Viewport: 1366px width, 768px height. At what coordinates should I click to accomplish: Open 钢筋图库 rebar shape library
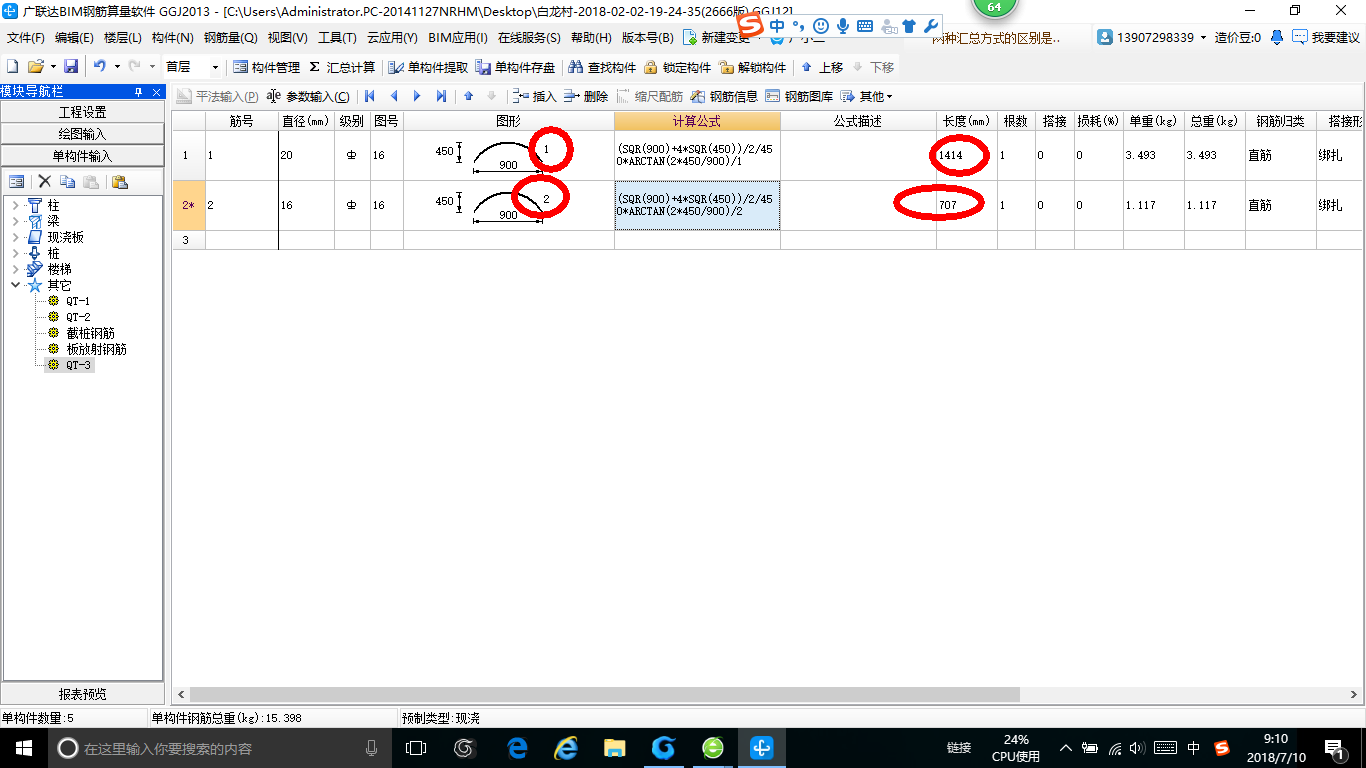pyautogui.click(x=799, y=97)
